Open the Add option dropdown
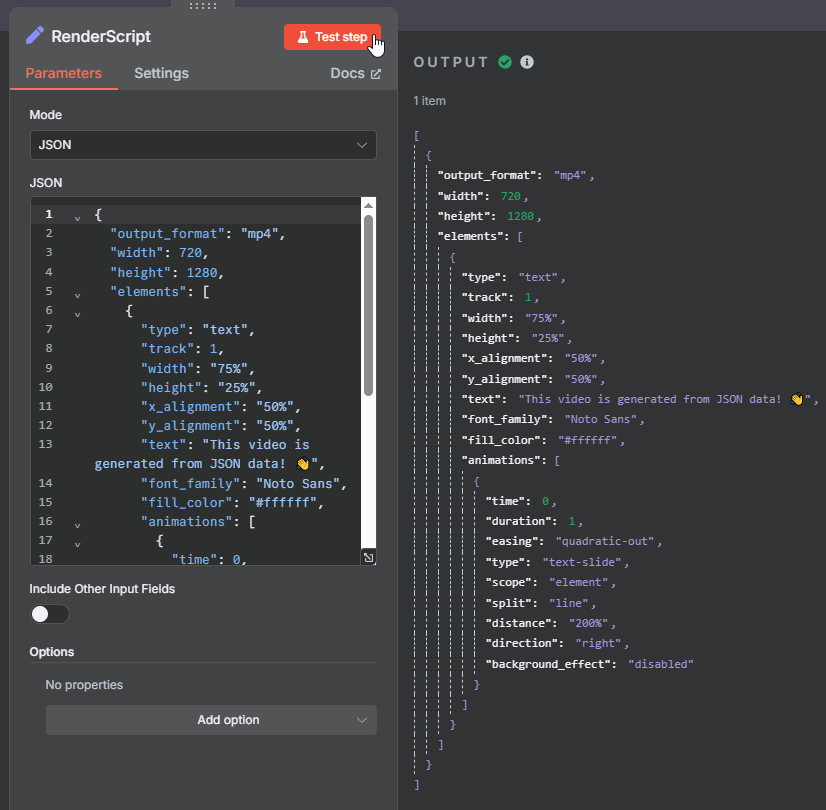826x810 pixels. pos(211,720)
